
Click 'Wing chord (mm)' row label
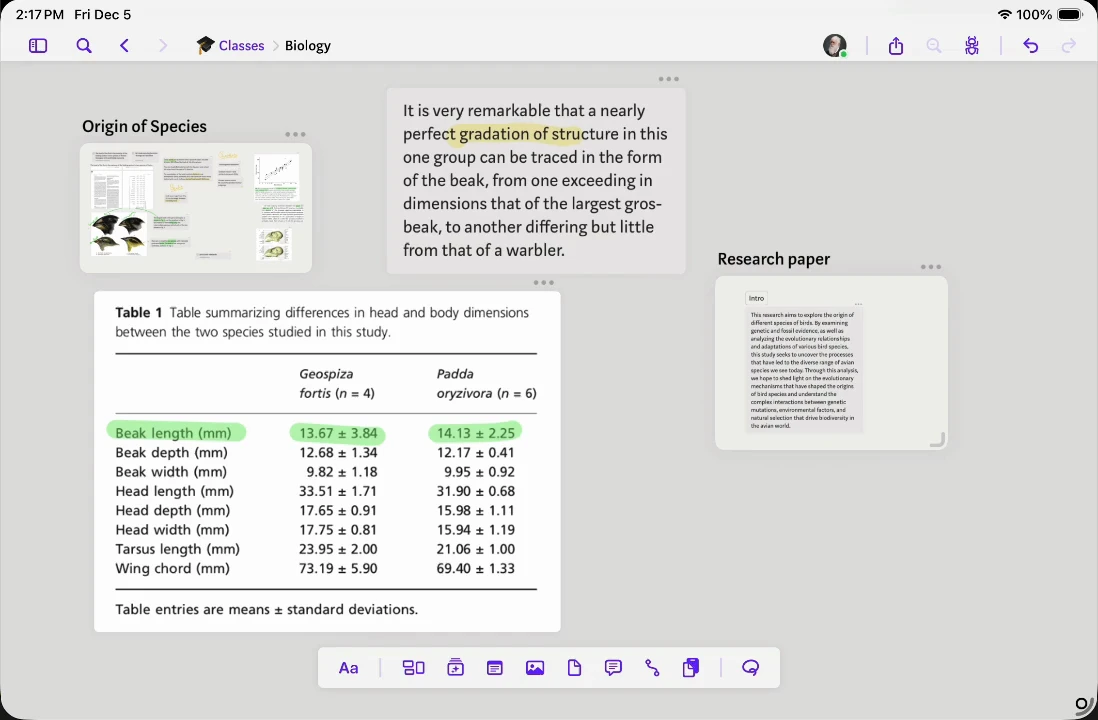(172, 568)
